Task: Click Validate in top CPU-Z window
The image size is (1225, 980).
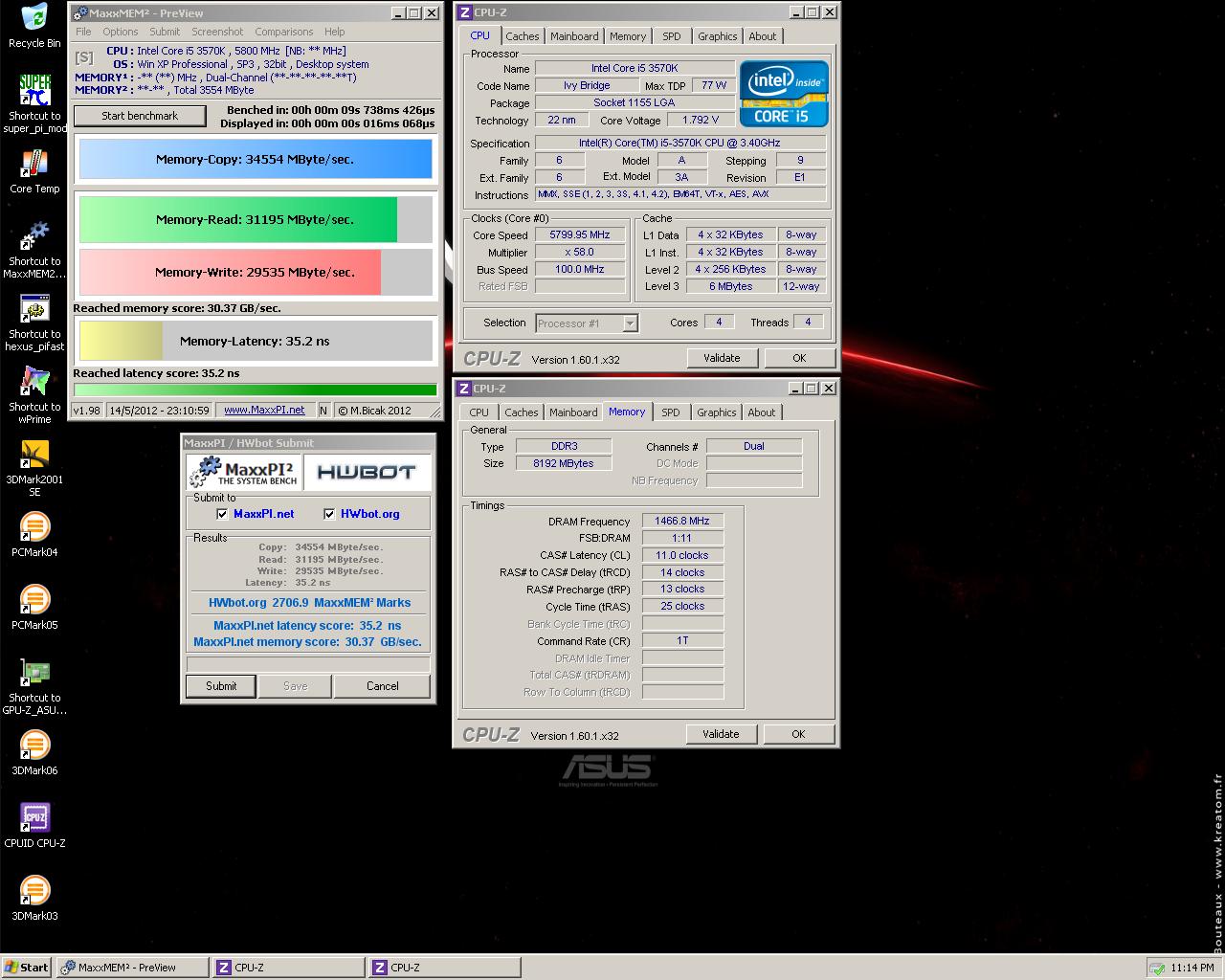Action: pos(722,358)
